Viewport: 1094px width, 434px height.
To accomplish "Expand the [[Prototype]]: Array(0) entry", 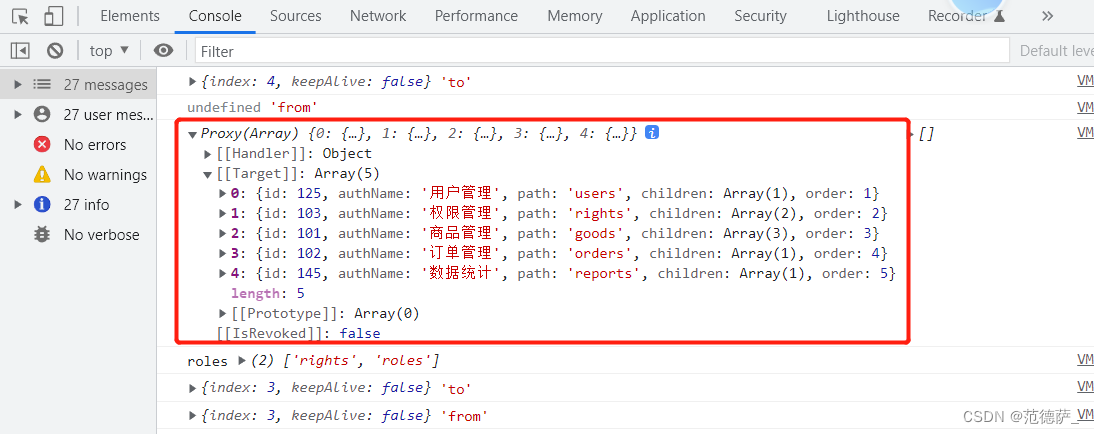I will 223,313.
